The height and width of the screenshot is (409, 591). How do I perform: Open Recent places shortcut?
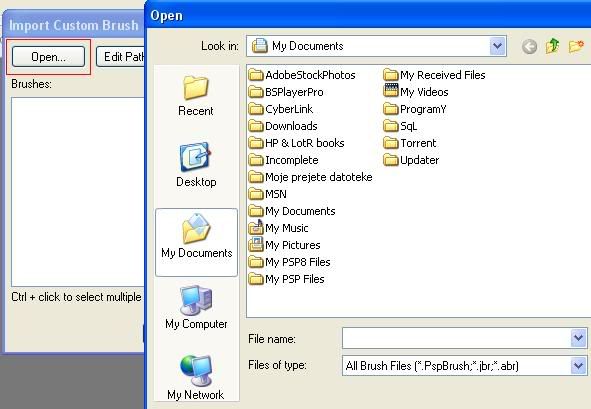coord(196,95)
